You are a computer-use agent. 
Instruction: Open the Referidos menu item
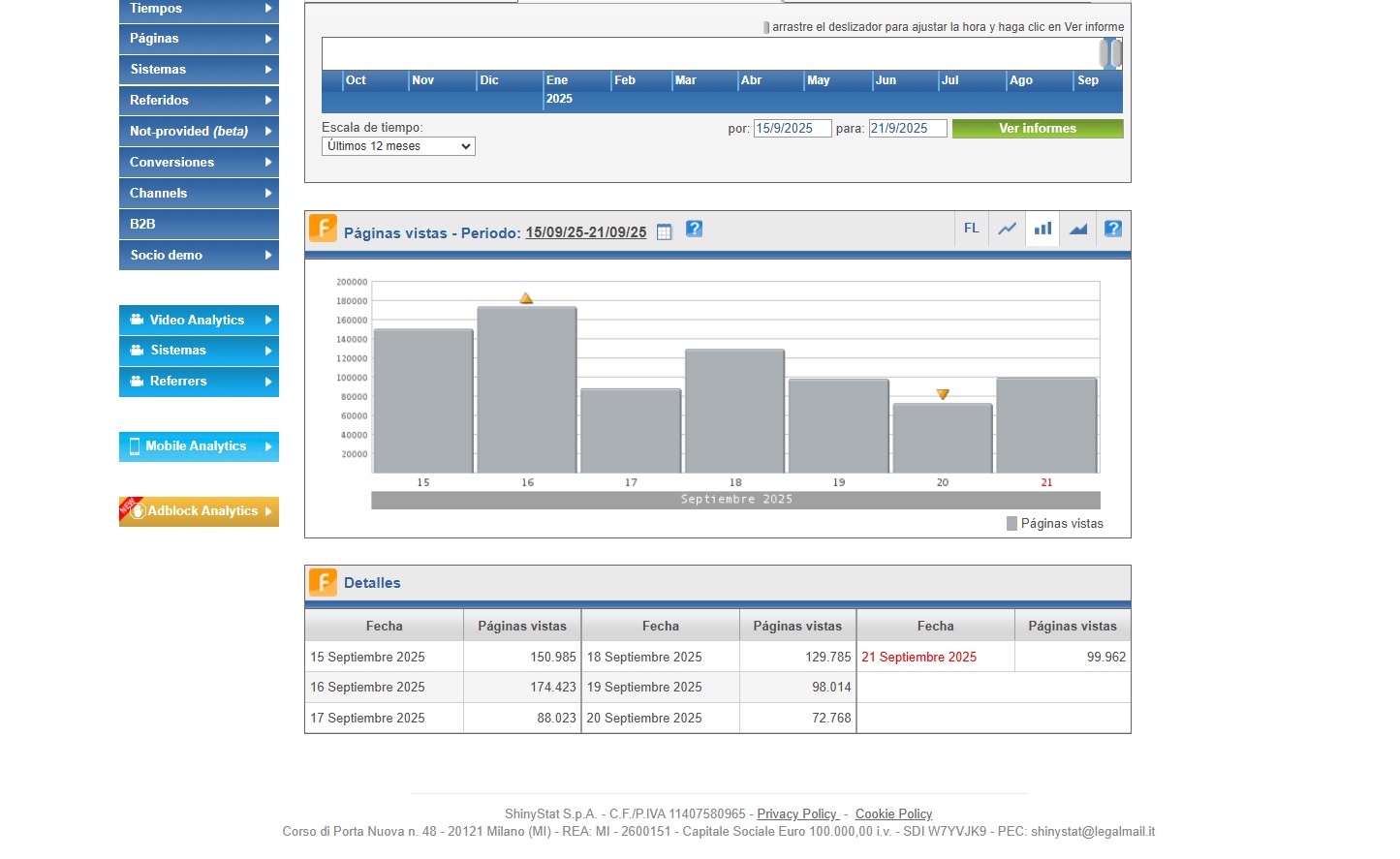[199, 101]
